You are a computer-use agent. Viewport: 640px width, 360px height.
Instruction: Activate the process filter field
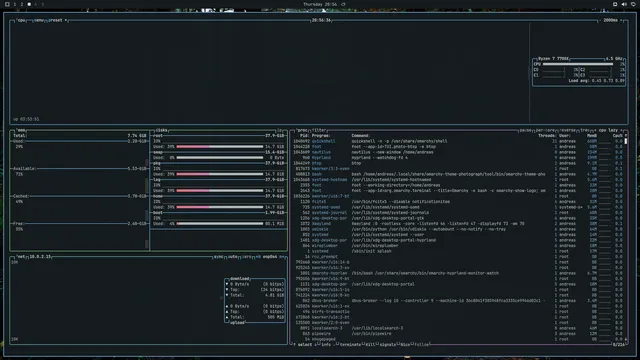point(319,130)
